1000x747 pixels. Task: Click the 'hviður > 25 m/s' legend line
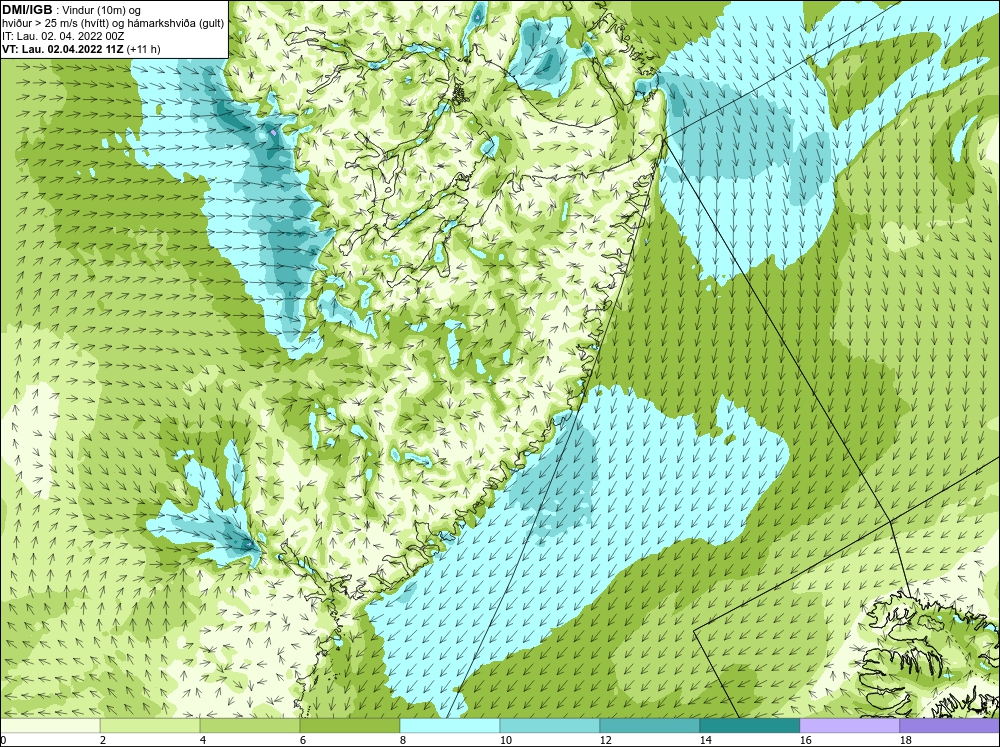pyautogui.click(x=113, y=24)
